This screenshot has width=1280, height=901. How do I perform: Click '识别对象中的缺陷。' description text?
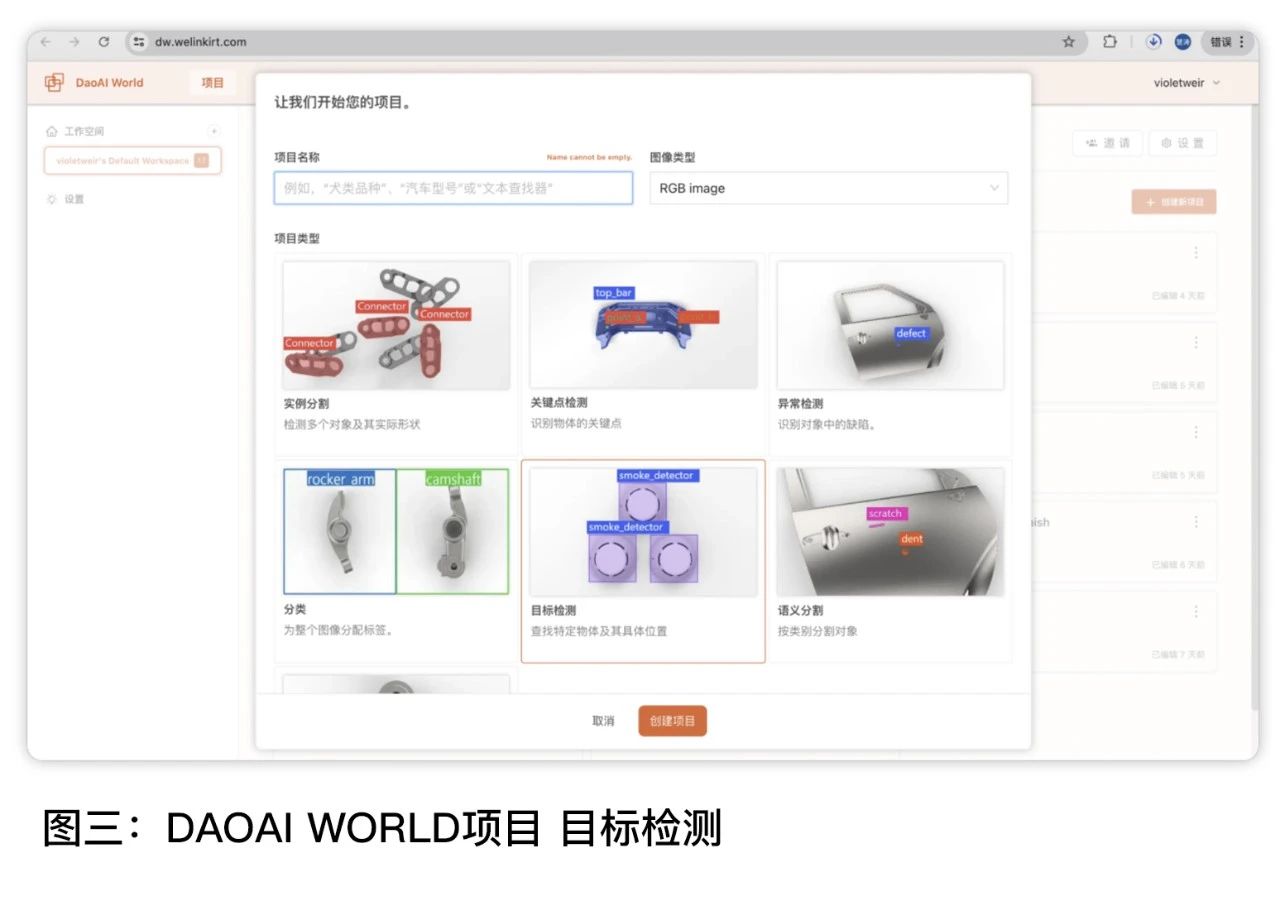(827, 424)
